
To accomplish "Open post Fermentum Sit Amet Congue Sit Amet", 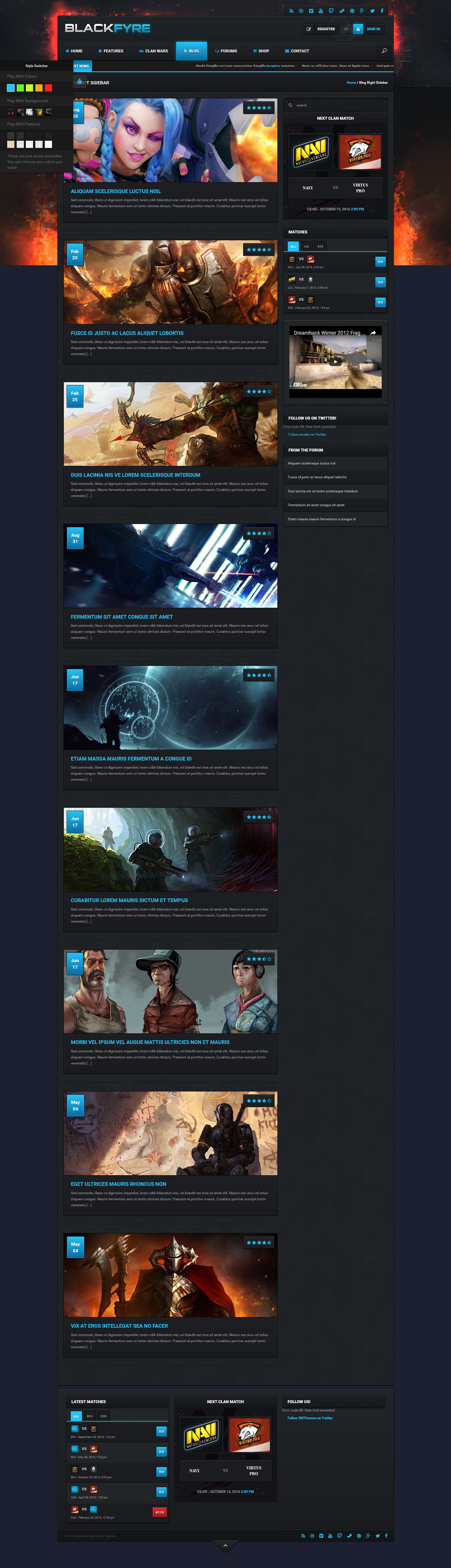I will [122, 617].
